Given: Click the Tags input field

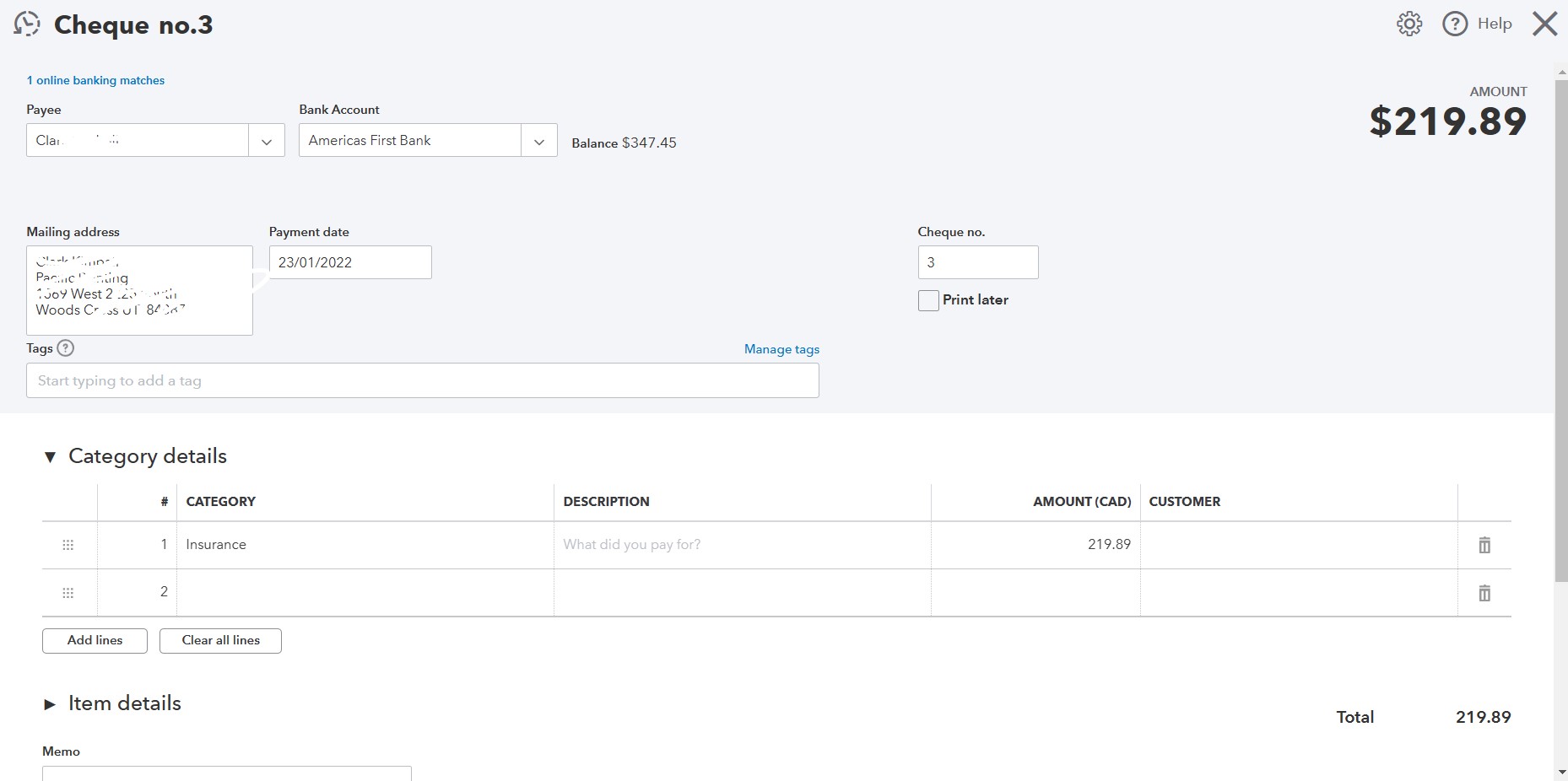Looking at the screenshot, I should 422,380.
